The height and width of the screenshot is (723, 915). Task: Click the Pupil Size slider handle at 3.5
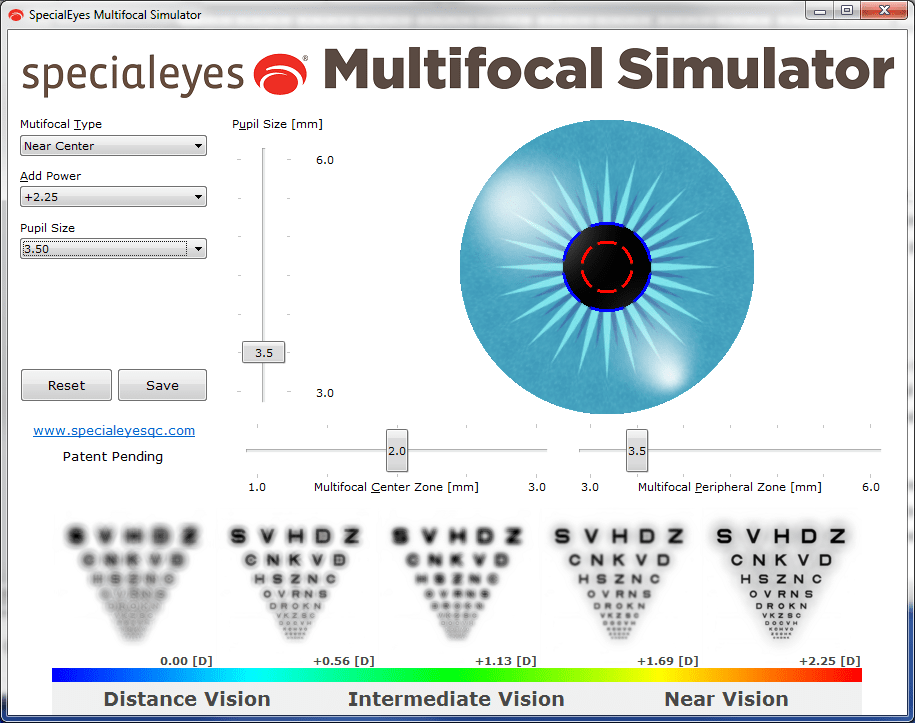point(263,352)
